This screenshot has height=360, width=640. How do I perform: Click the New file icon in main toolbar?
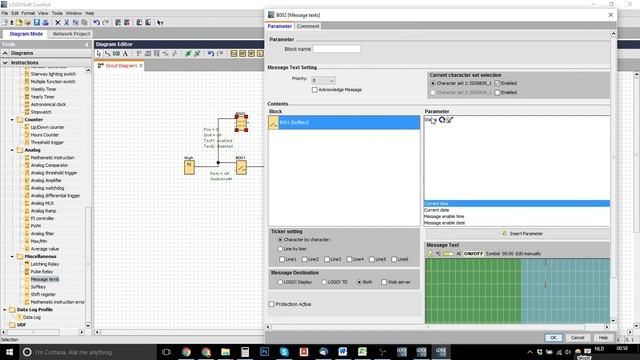coord(5,22)
